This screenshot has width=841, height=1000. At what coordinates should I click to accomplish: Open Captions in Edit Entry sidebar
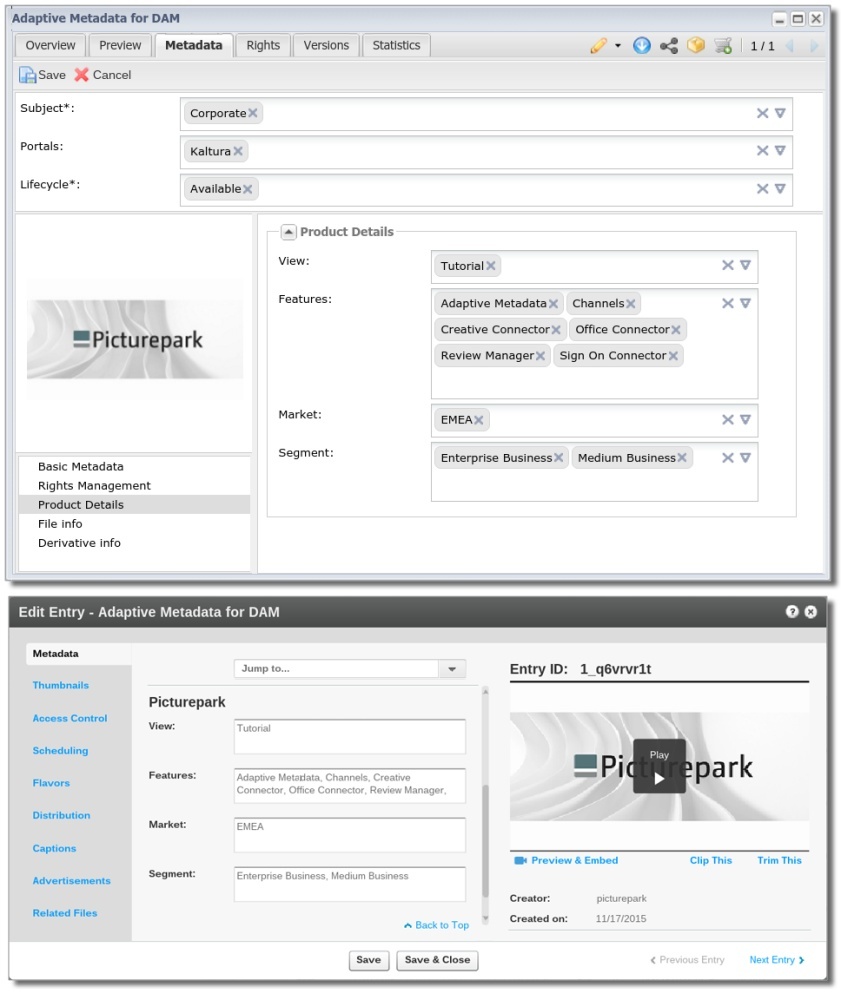pyautogui.click(x=54, y=849)
